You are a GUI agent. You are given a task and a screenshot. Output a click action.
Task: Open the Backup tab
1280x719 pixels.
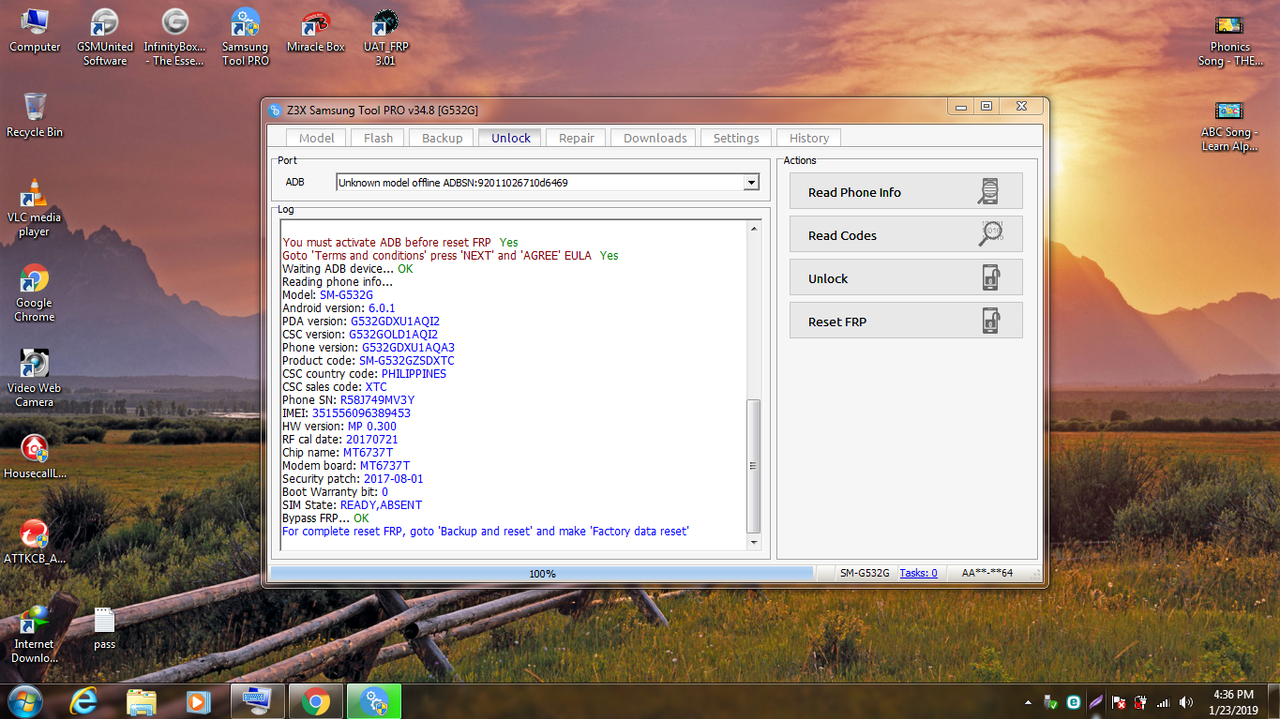click(442, 138)
